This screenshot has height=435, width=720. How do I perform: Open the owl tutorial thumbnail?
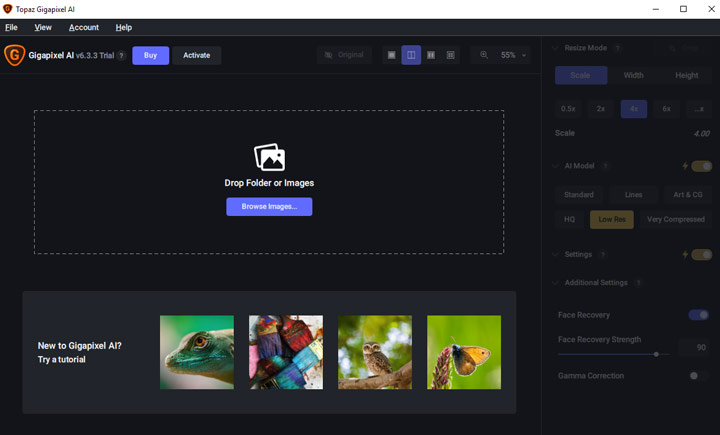375,352
